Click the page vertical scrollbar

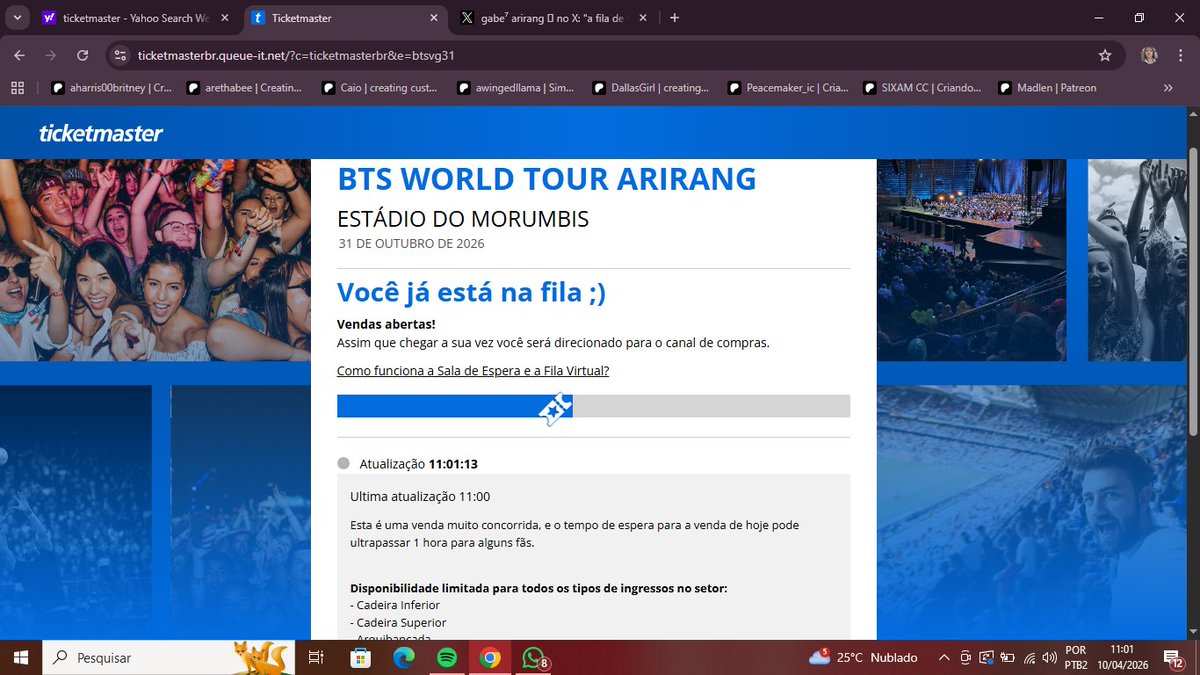click(x=1192, y=290)
